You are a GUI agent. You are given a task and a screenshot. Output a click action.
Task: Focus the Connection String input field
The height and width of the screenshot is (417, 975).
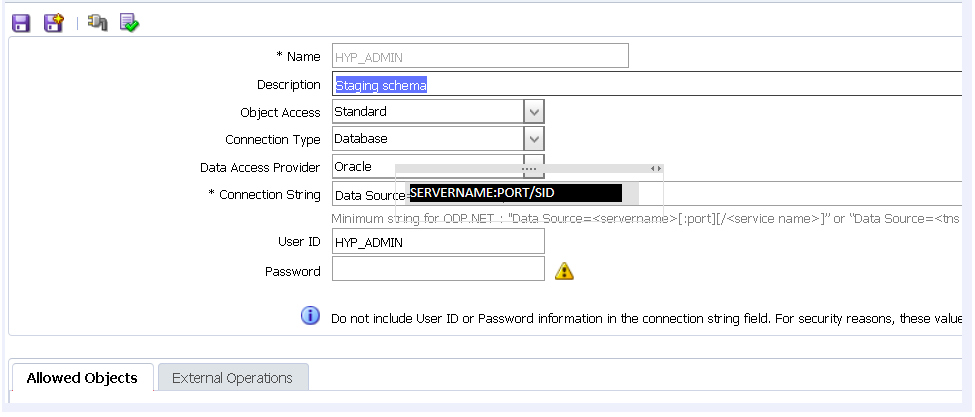tap(800, 194)
